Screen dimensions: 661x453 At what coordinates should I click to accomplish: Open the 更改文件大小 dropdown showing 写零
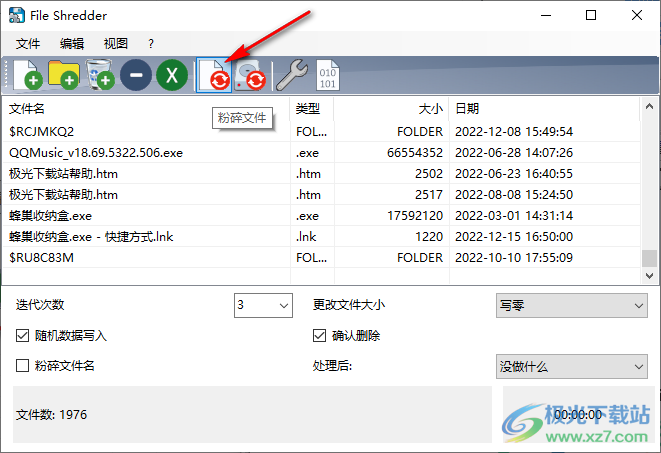(x=572, y=306)
